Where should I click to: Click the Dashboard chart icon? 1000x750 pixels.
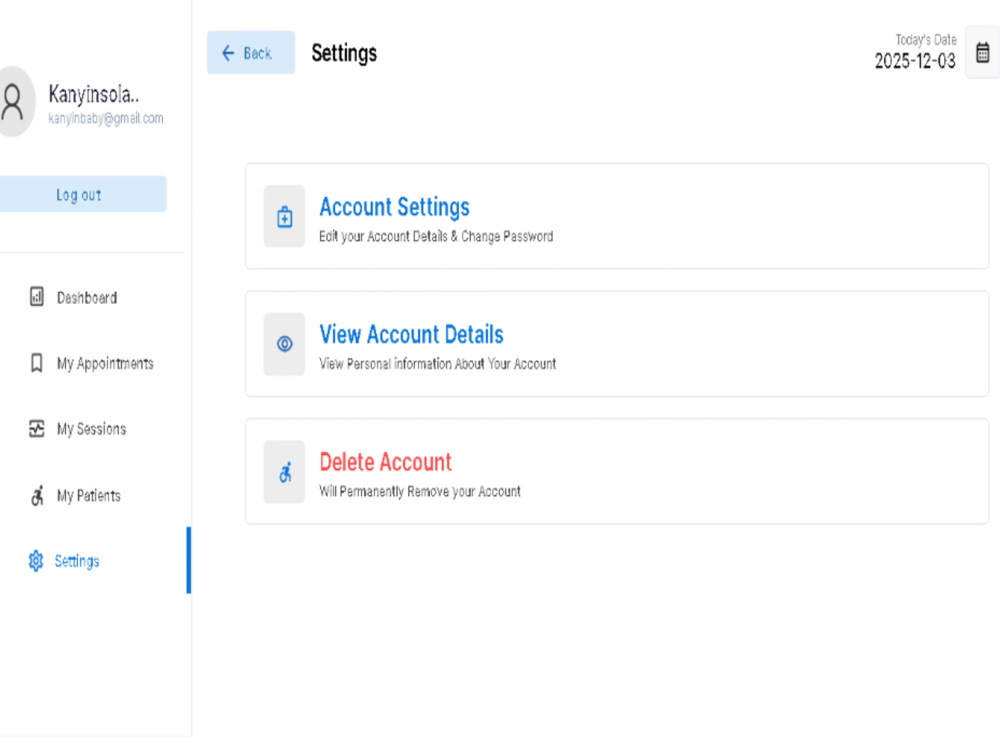click(37, 297)
